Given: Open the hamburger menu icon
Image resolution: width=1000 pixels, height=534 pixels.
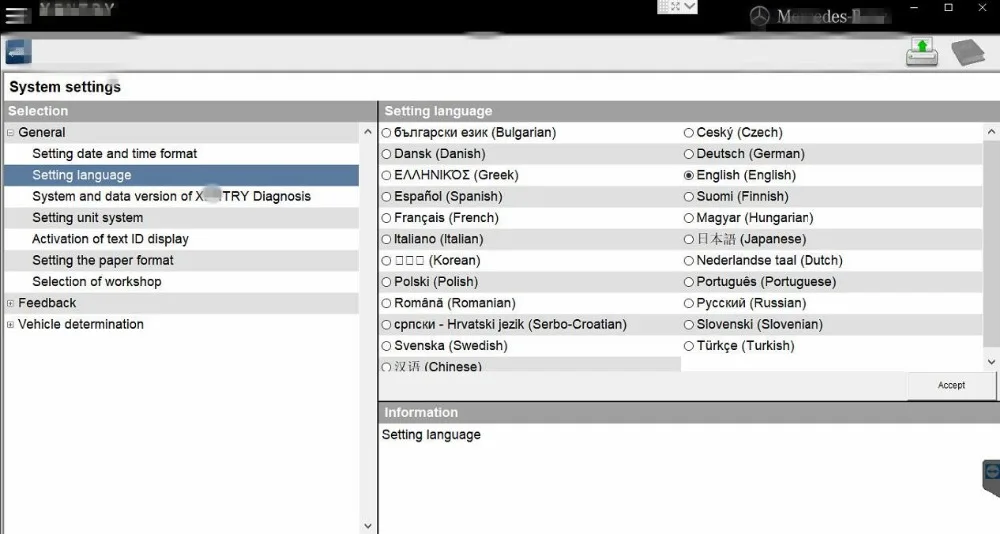Looking at the screenshot, I should [x=18, y=15].
